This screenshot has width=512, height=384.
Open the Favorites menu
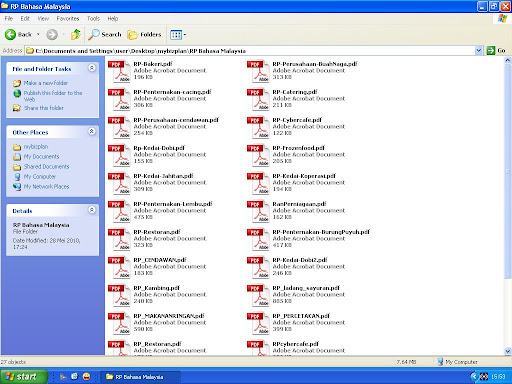68,19
